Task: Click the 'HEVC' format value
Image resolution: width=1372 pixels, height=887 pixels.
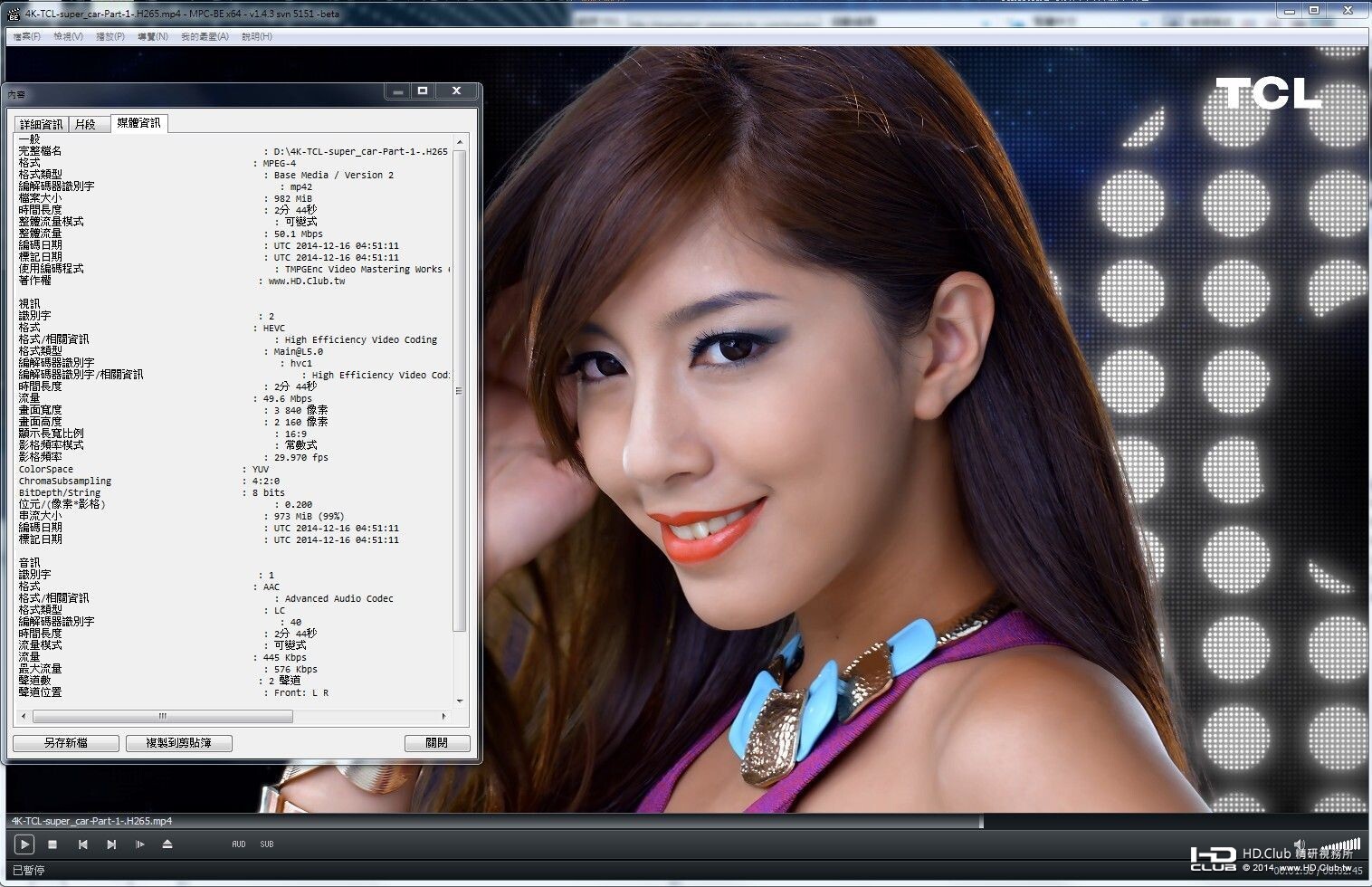Action: pyautogui.click(x=273, y=329)
